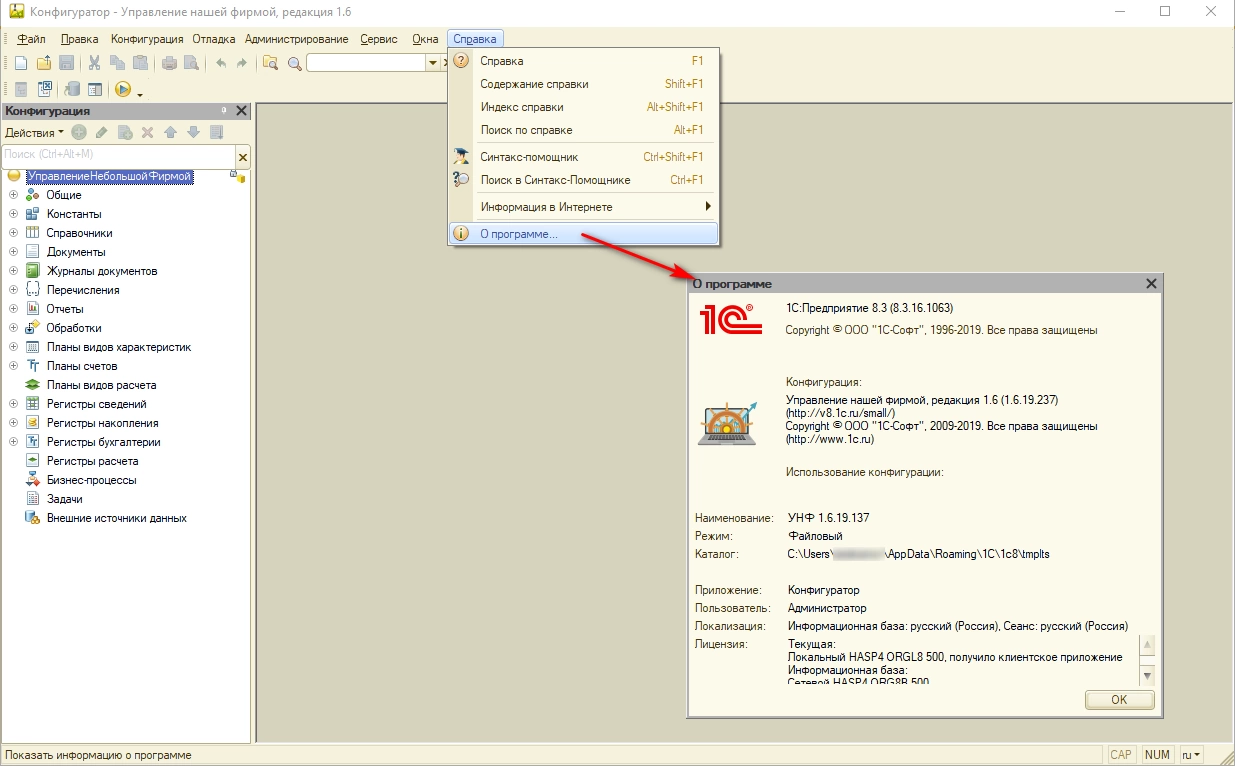Open Информация в Интернете submenu
The width and height of the screenshot is (1235, 766).
pyautogui.click(x=584, y=207)
